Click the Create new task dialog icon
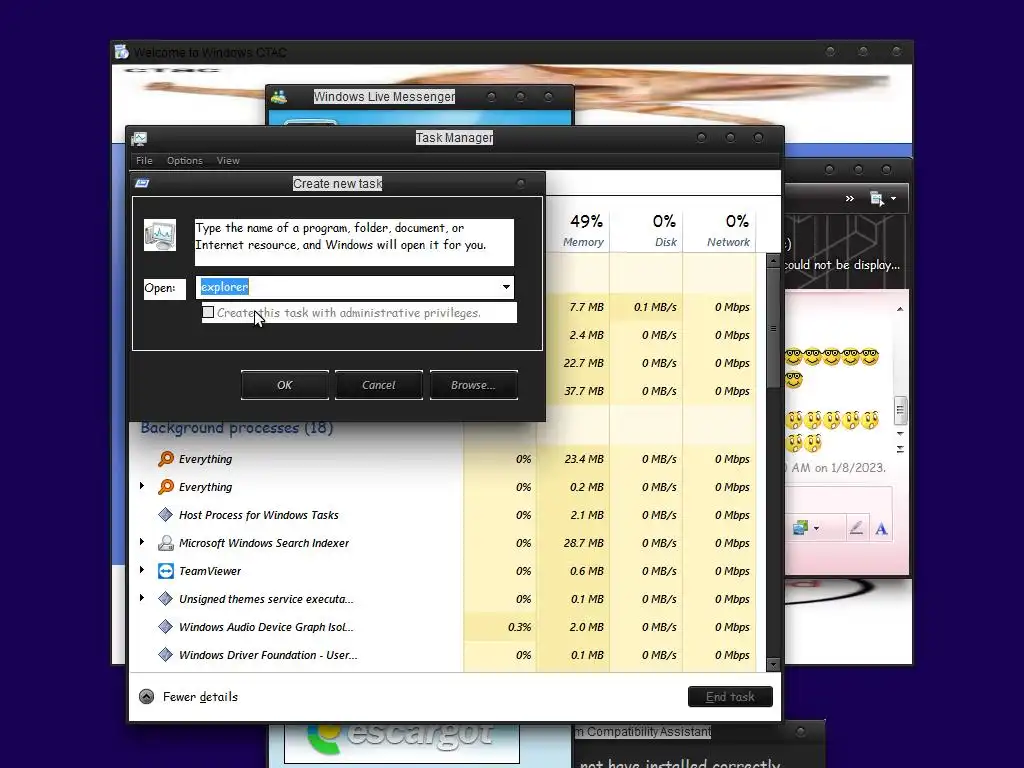This screenshot has width=1024, height=768. (x=142, y=184)
